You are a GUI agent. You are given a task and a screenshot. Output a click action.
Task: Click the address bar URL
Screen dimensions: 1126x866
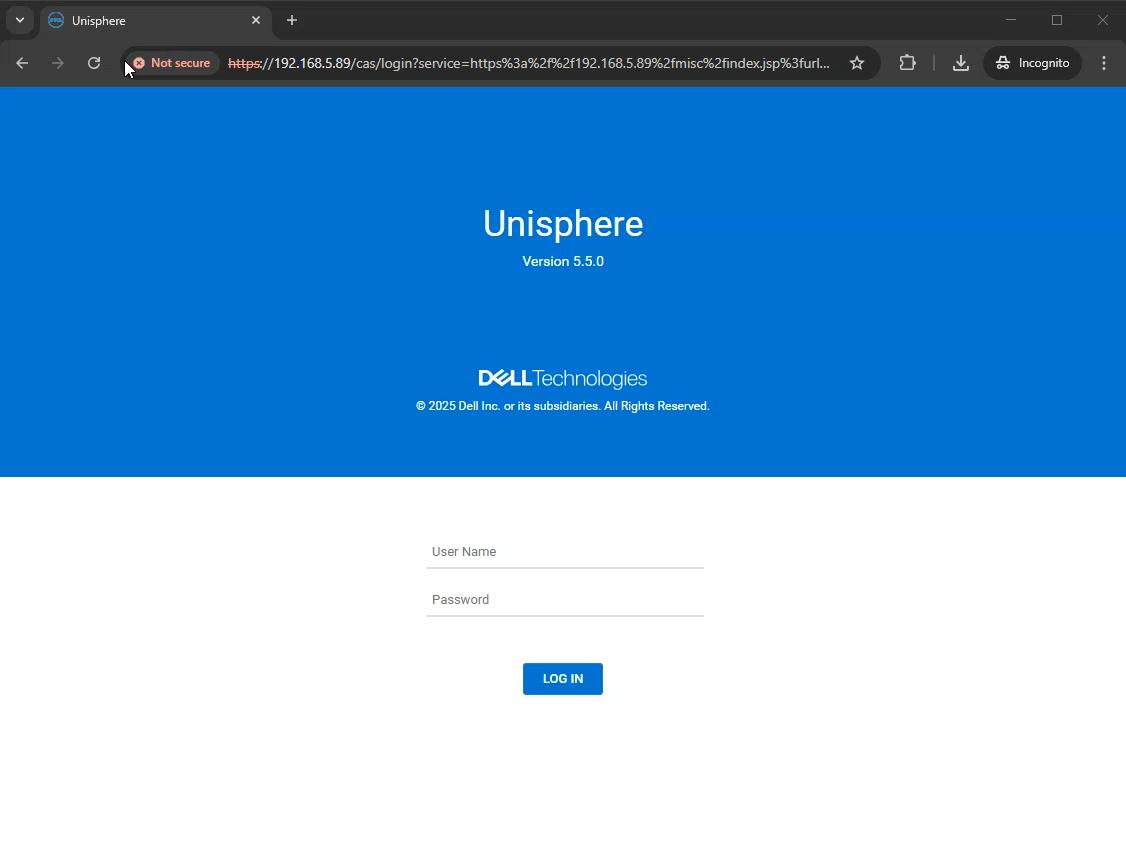530,63
